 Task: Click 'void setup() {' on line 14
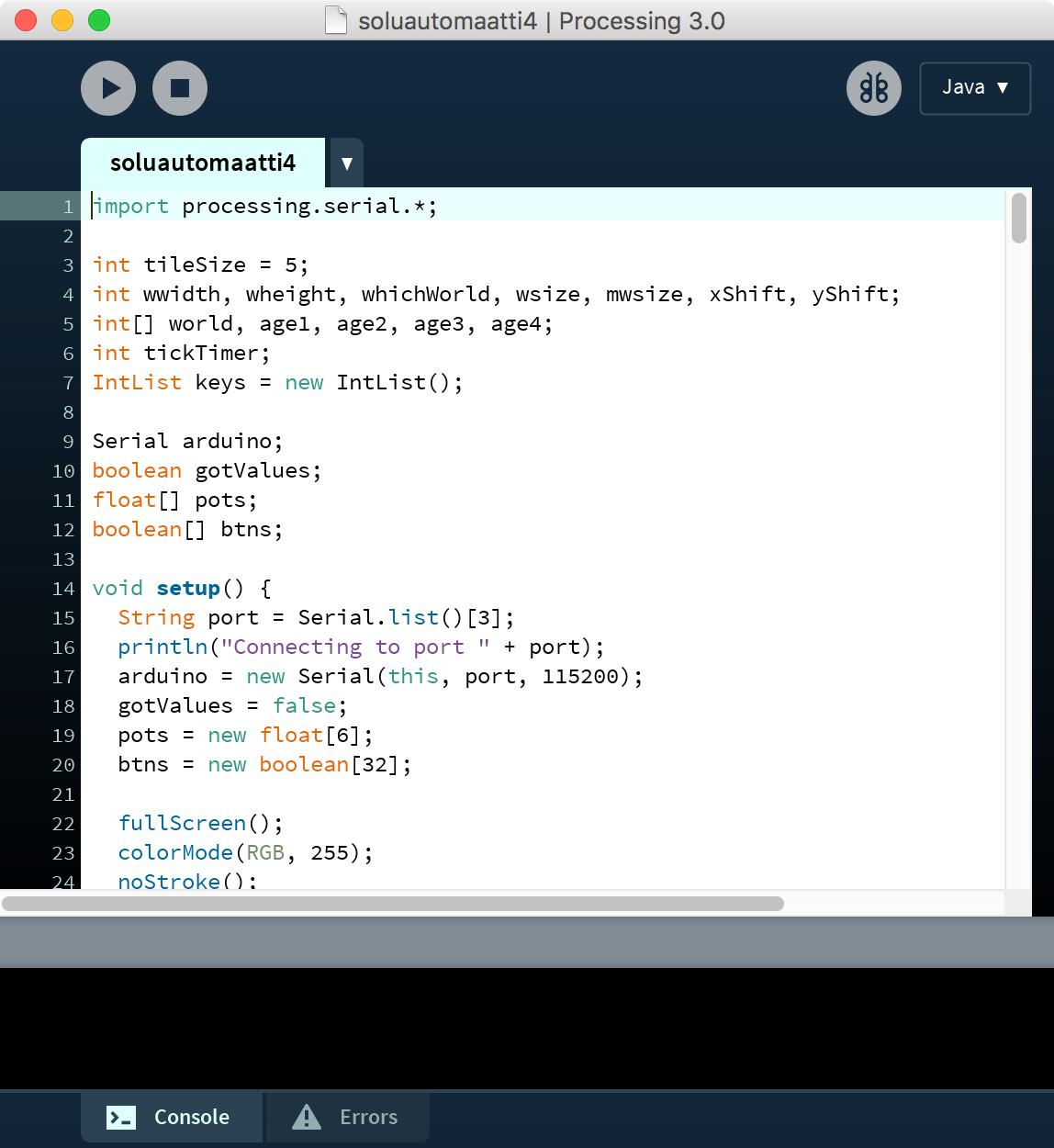coord(182,588)
